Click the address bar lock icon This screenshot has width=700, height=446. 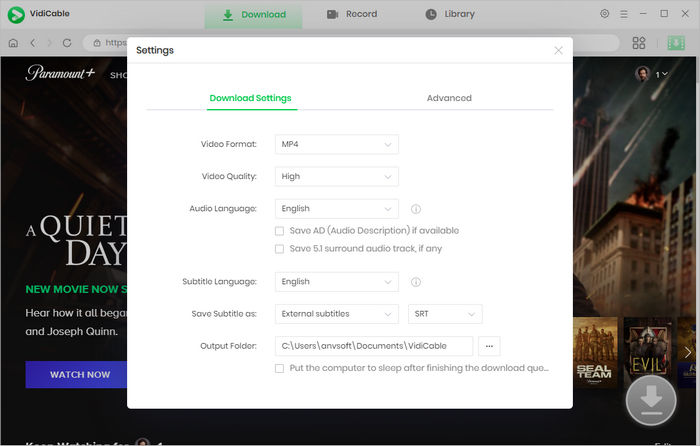[x=97, y=43]
